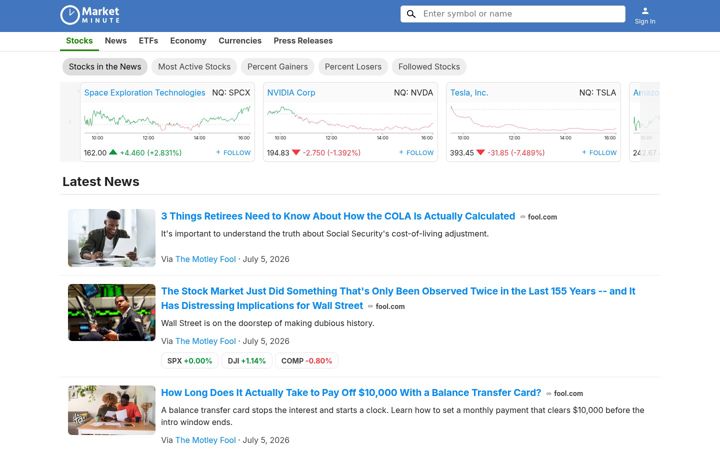This screenshot has width=720, height=450.
Task: Follow Tesla, Inc. stock
Action: [599, 152]
